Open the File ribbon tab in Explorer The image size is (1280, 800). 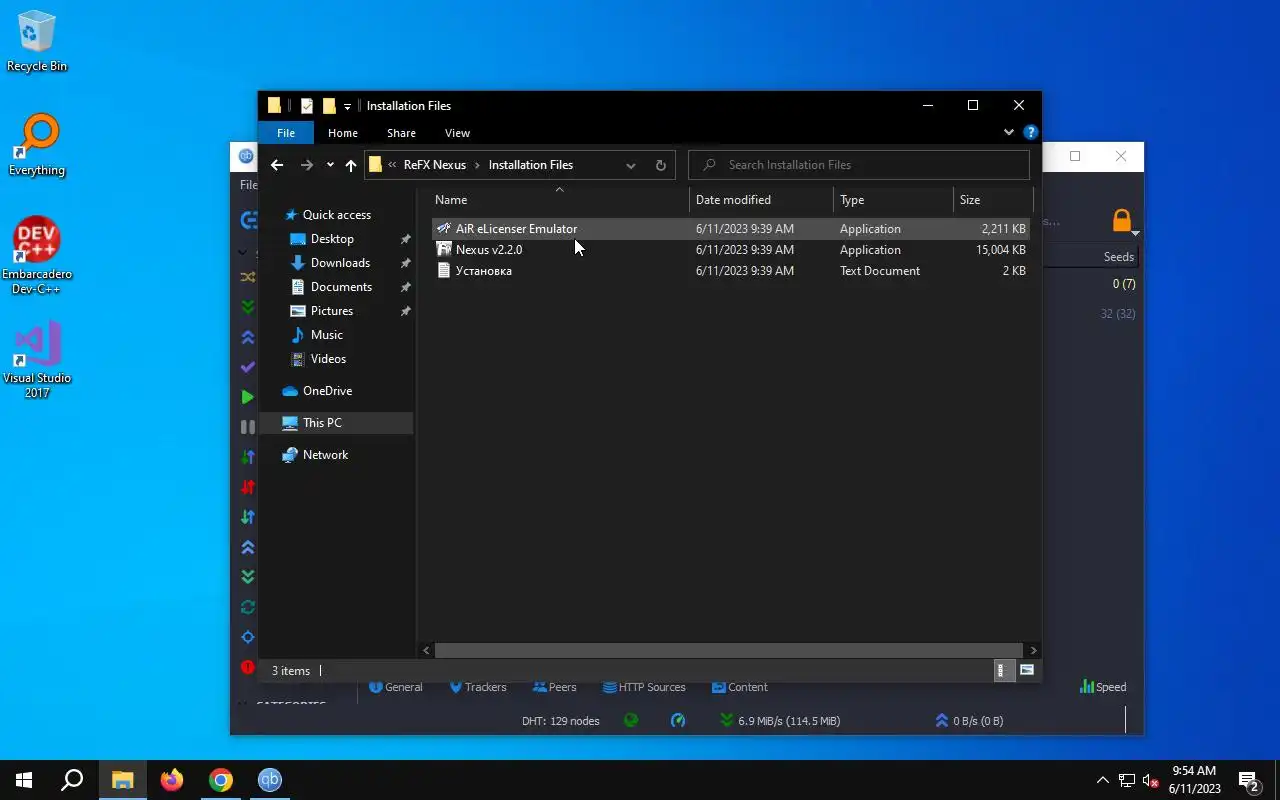coord(286,133)
